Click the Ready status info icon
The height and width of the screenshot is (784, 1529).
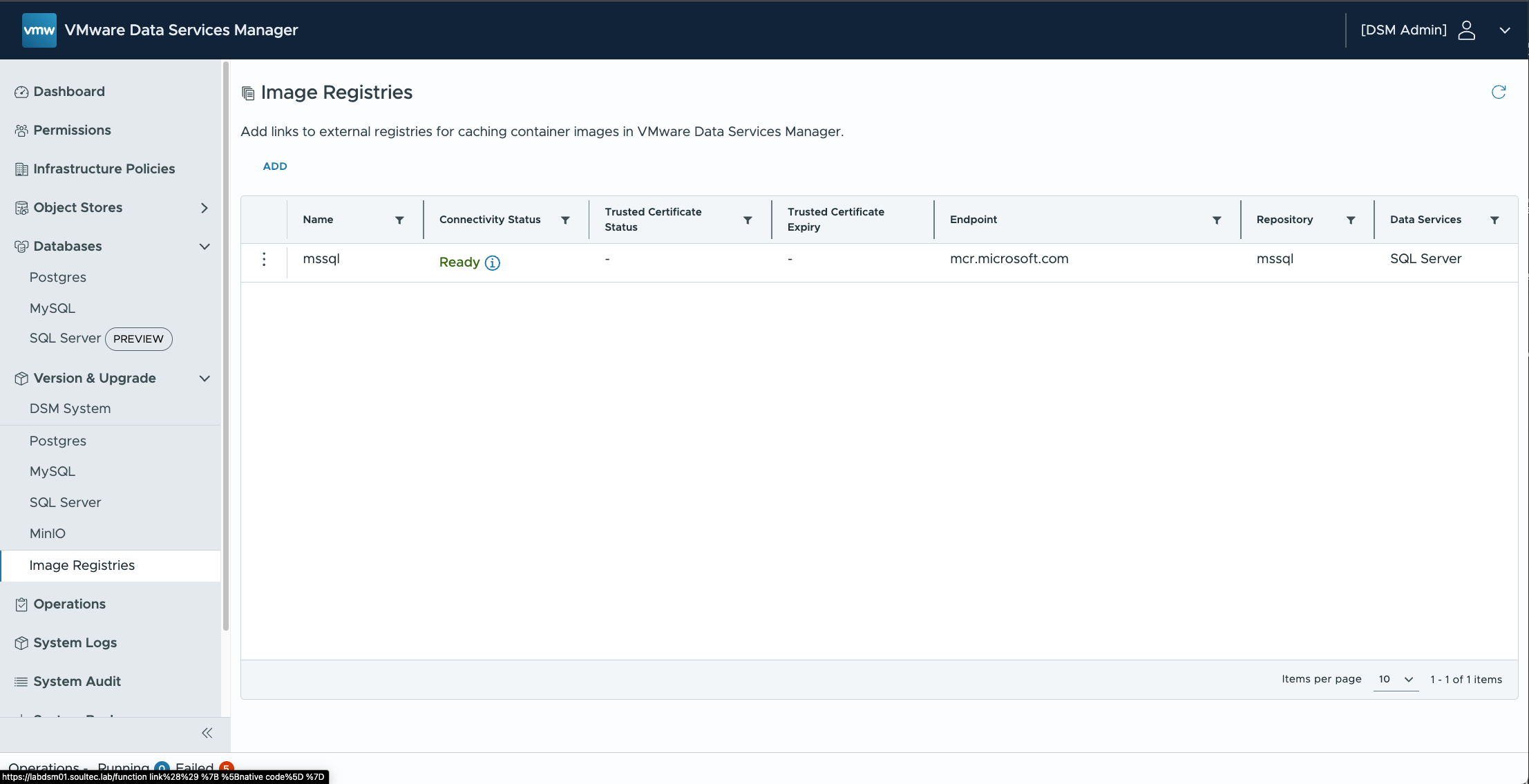coord(492,262)
